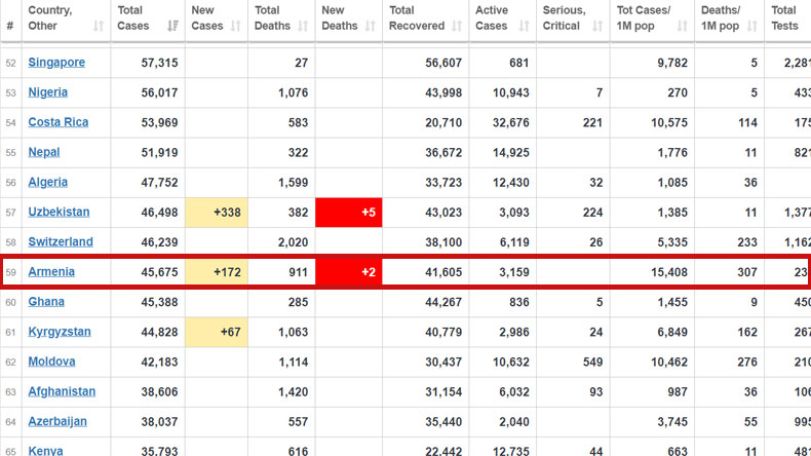Open the Armenia country link
Screen dimensions: 811x456
tap(51, 272)
